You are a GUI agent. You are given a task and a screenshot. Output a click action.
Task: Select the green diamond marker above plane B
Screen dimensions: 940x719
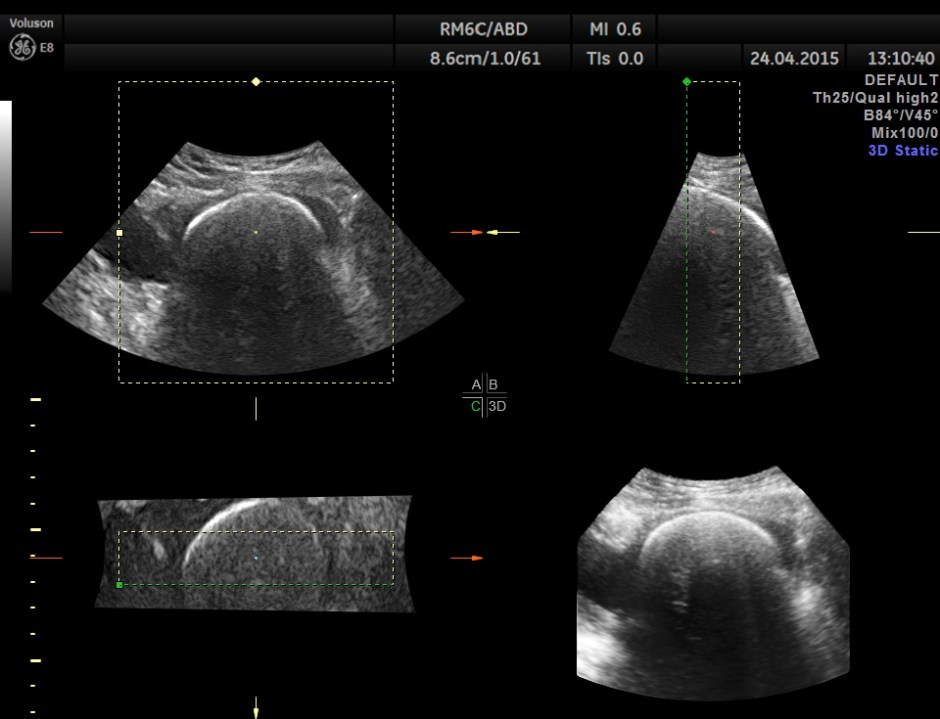pos(686,79)
